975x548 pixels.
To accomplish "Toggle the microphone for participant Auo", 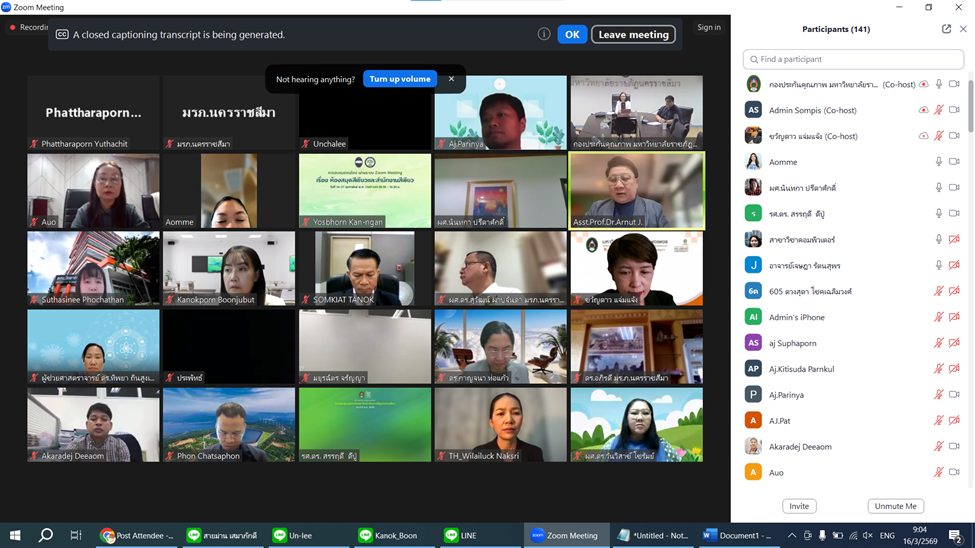I will pos(938,473).
